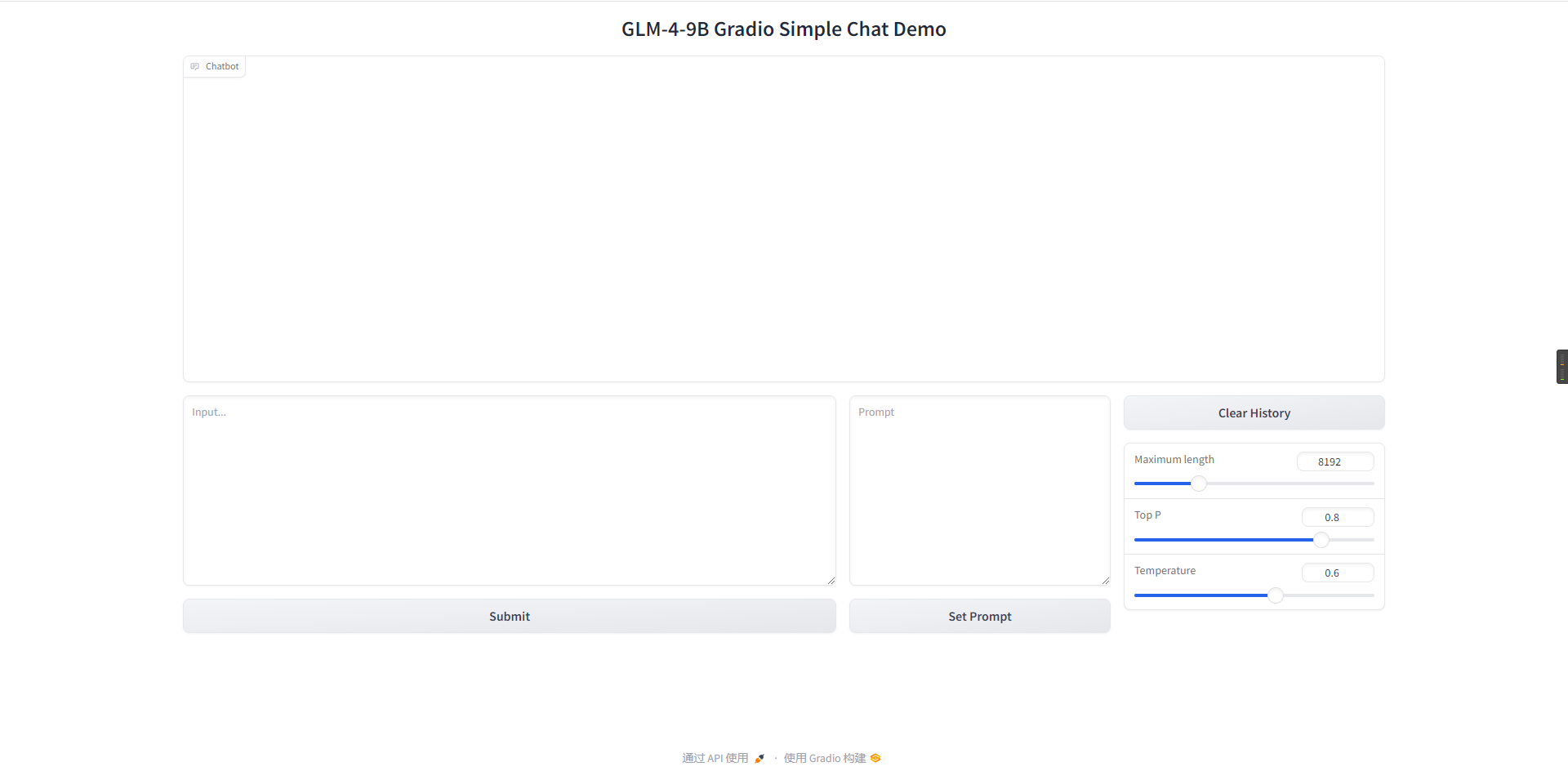This screenshot has width=1568, height=780.
Task: Clear the chat with Clear History
Action: pyautogui.click(x=1254, y=413)
